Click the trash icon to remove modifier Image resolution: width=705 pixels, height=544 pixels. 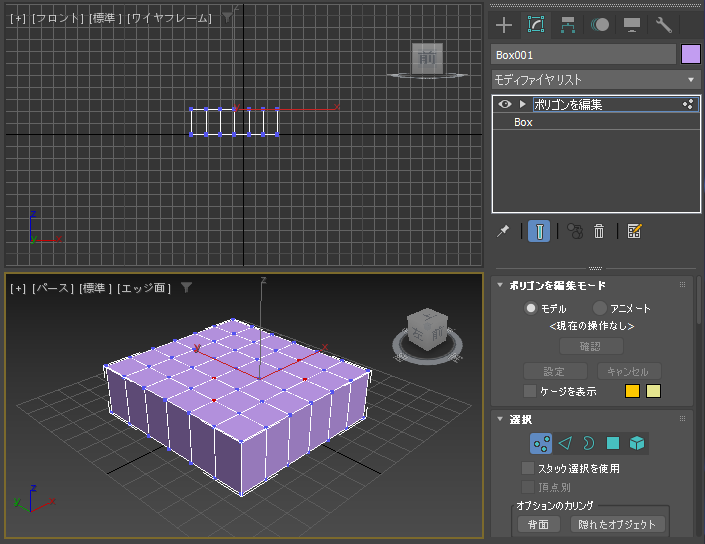pyautogui.click(x=599, y=231)
